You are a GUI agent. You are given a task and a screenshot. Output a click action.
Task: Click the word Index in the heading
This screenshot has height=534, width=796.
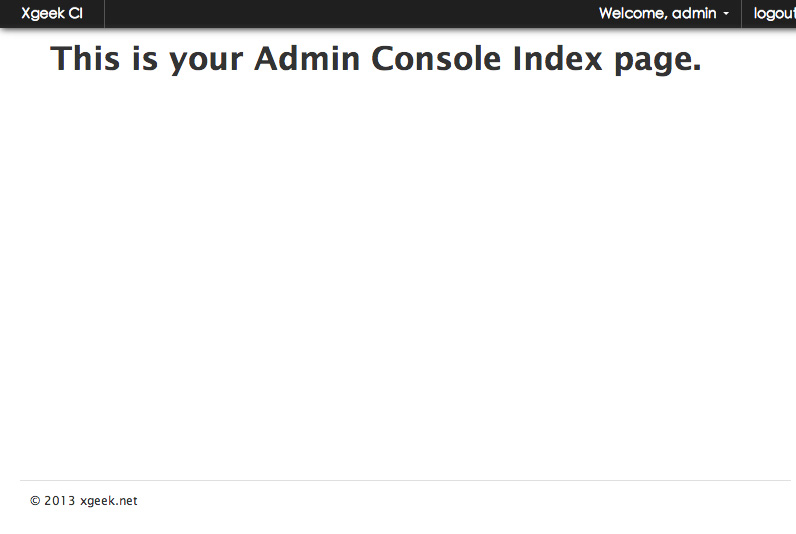(557, 58)
